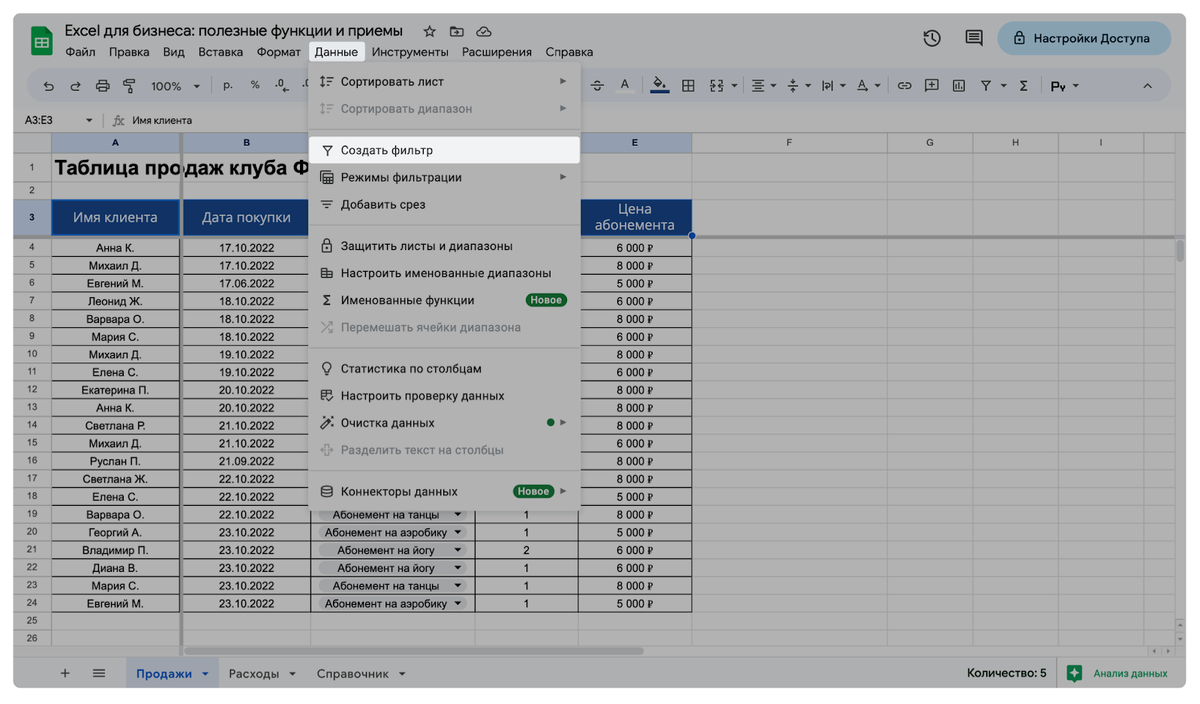
Task: Toggle strikethrough formatting
Action: 598,86
